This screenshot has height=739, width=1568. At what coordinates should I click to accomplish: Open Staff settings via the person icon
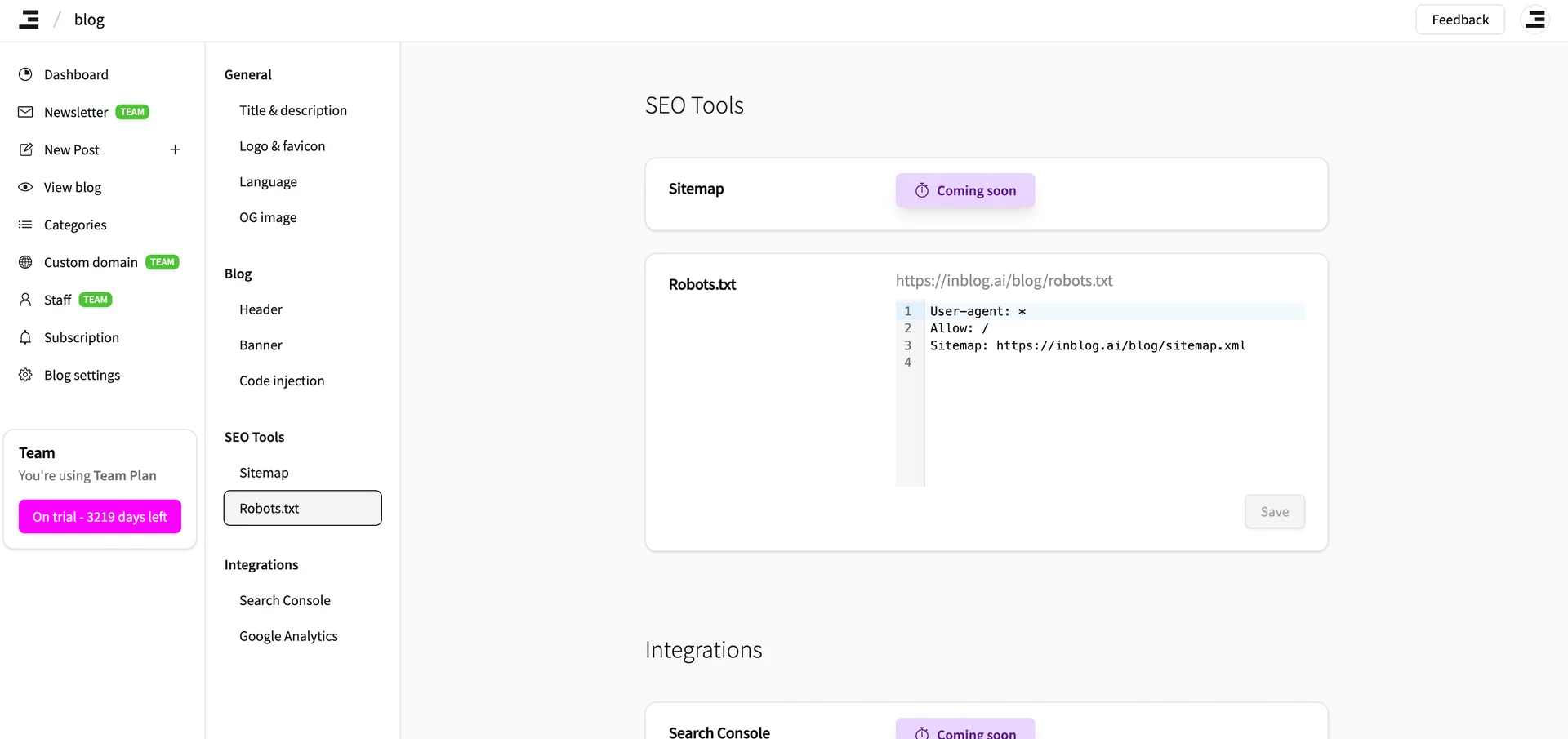point(25,299)
